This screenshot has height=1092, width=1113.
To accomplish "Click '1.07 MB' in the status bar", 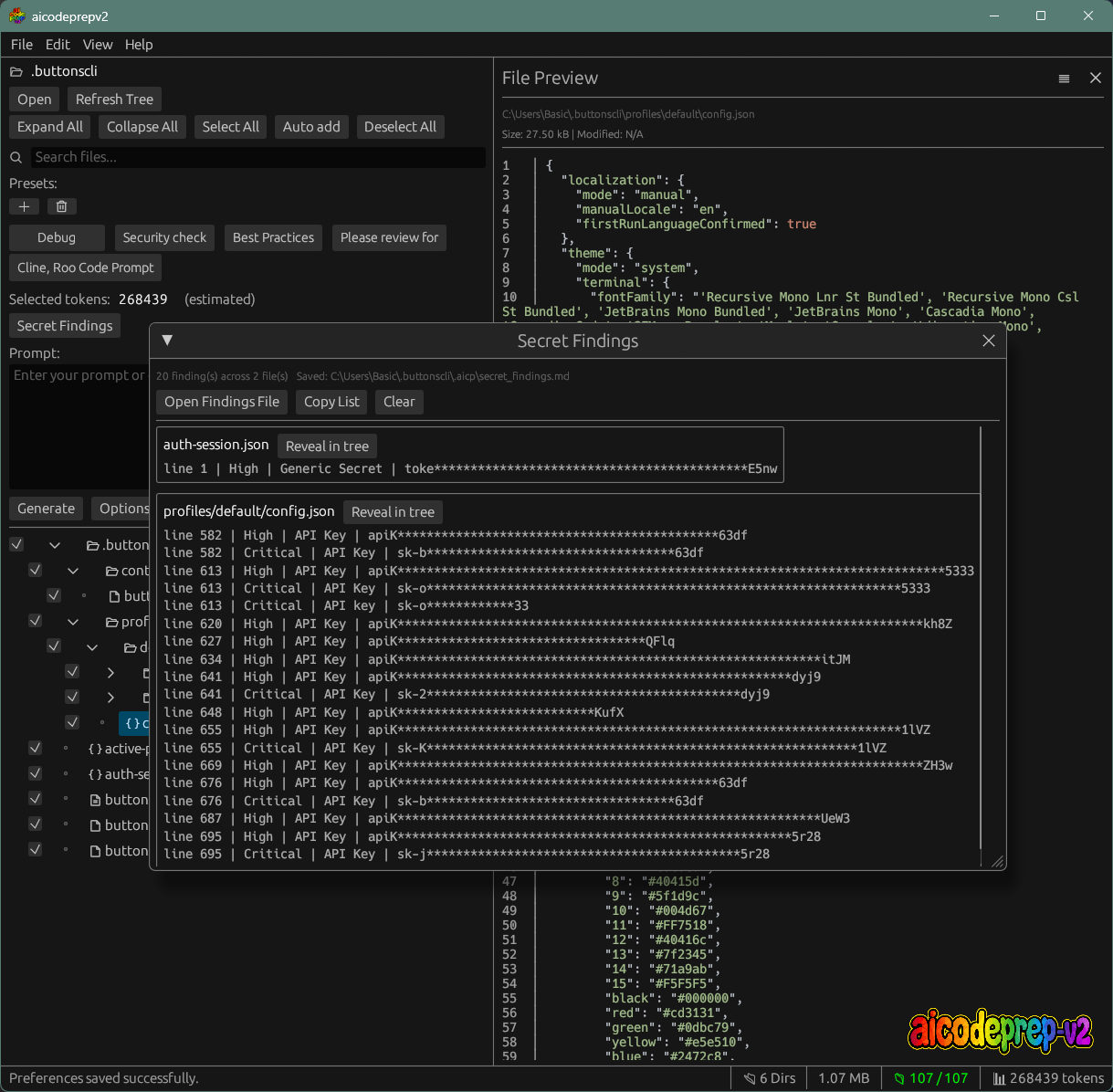I will [844, 1078].
